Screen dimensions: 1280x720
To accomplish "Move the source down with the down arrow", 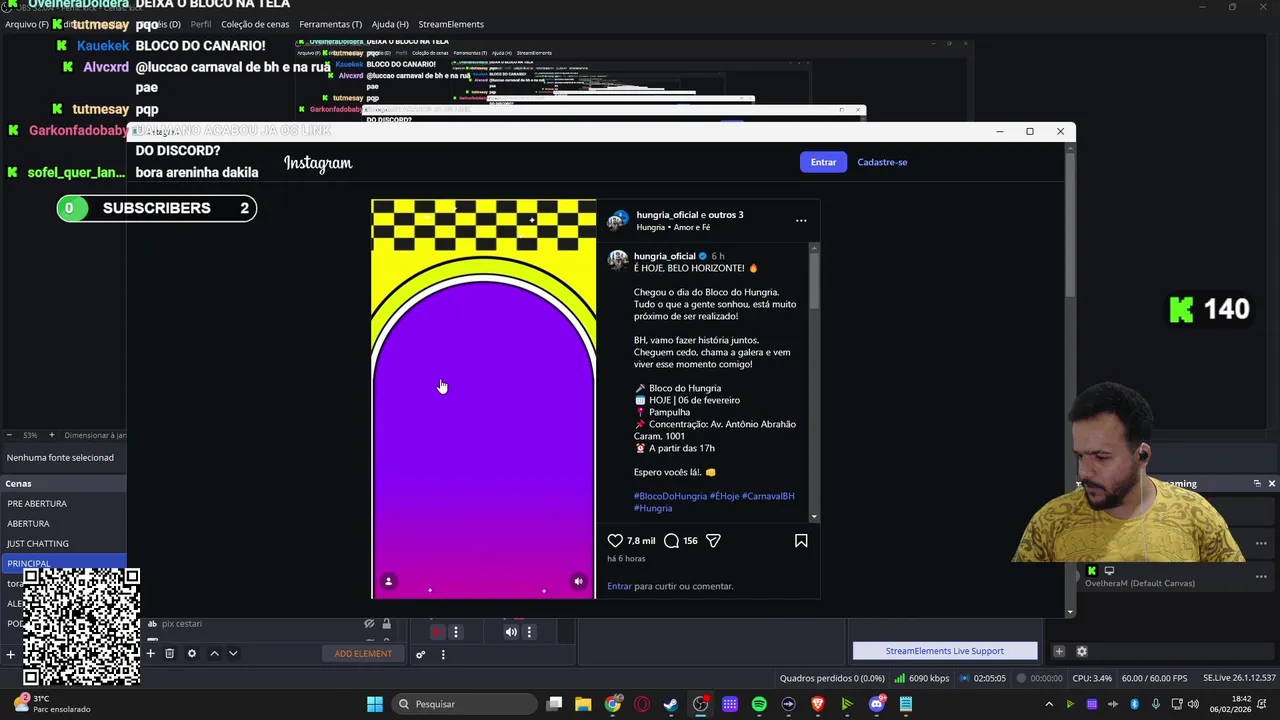I will [233, 654].
